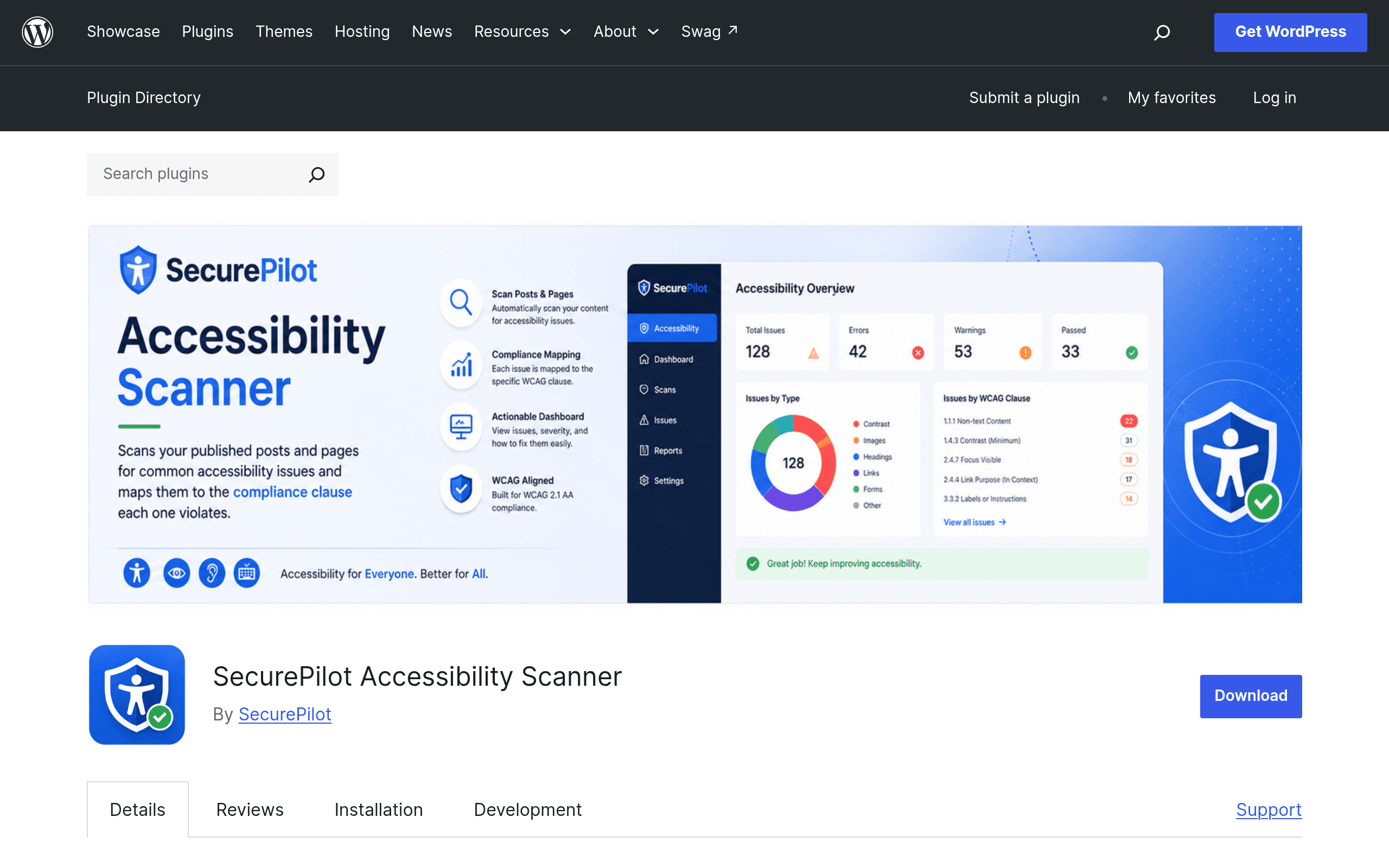Click the SecurePilot author link
The image size is (1389, 868).
[285, 714]
